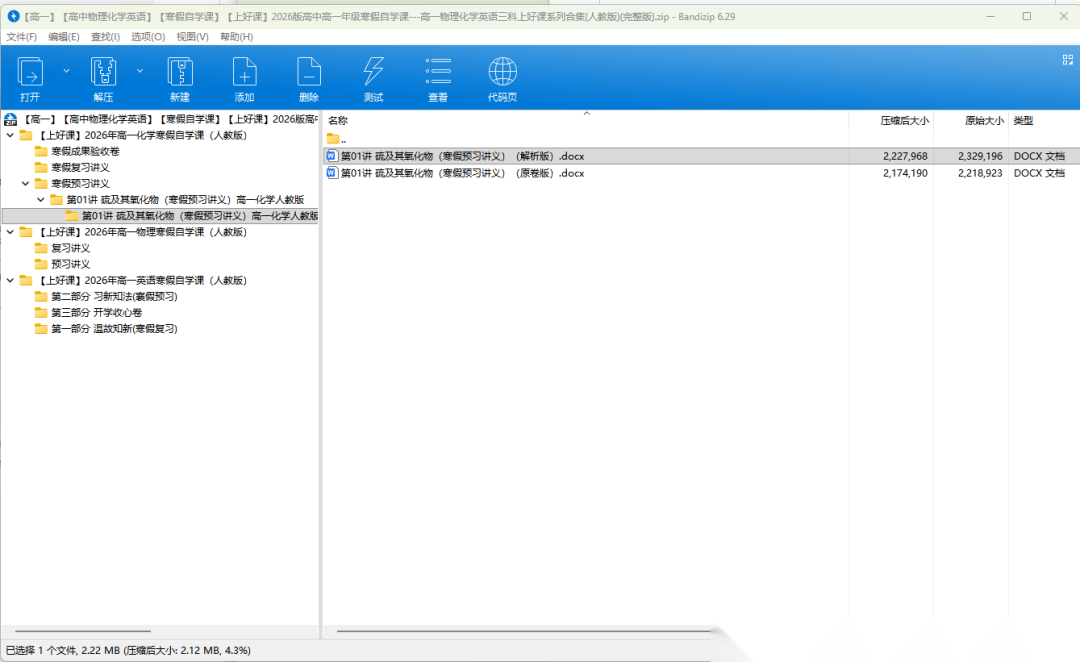Collapse the 寒假预习讲义 tree folder

click(x=26, y=184)
